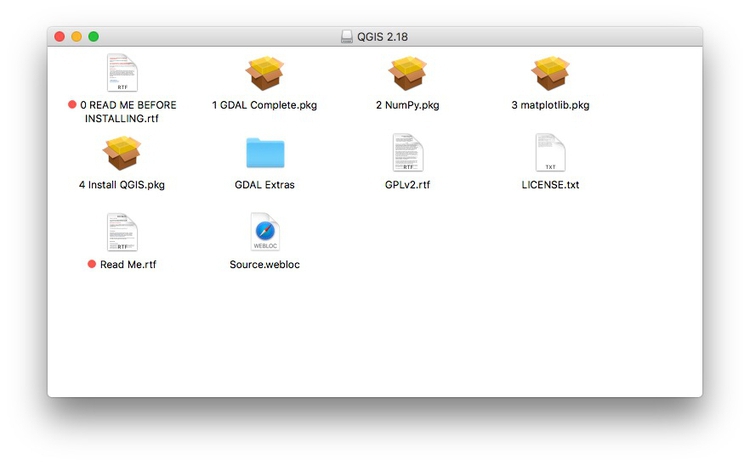750x465 pixels.
Task: Select the 0 READ ME BEFORE INSTALLING RTF icon
Action: tap(122, 73)
